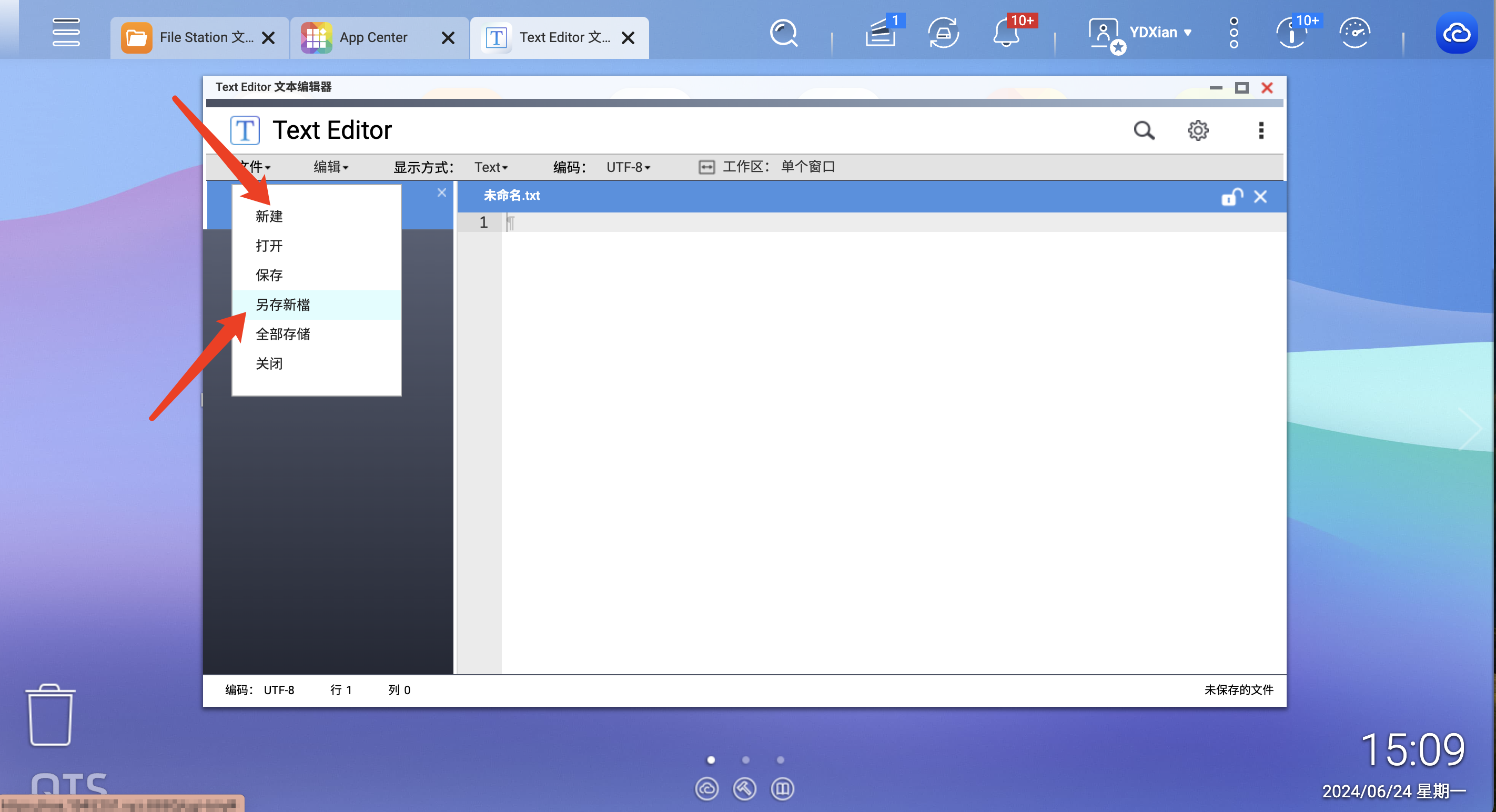Image resolution: width=1496 pixels, height=812 pixels.
Task: Click the first desktop page dot
Action: tap(710, 760)
